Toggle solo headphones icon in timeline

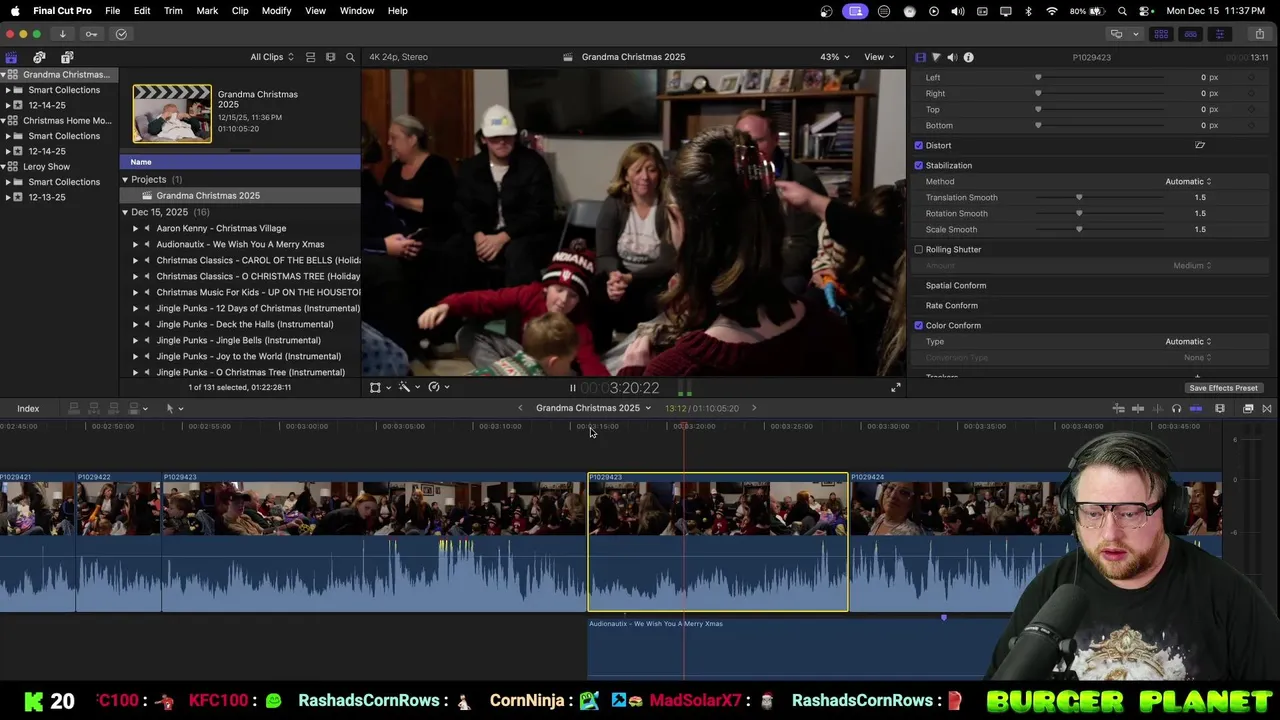1176,408
